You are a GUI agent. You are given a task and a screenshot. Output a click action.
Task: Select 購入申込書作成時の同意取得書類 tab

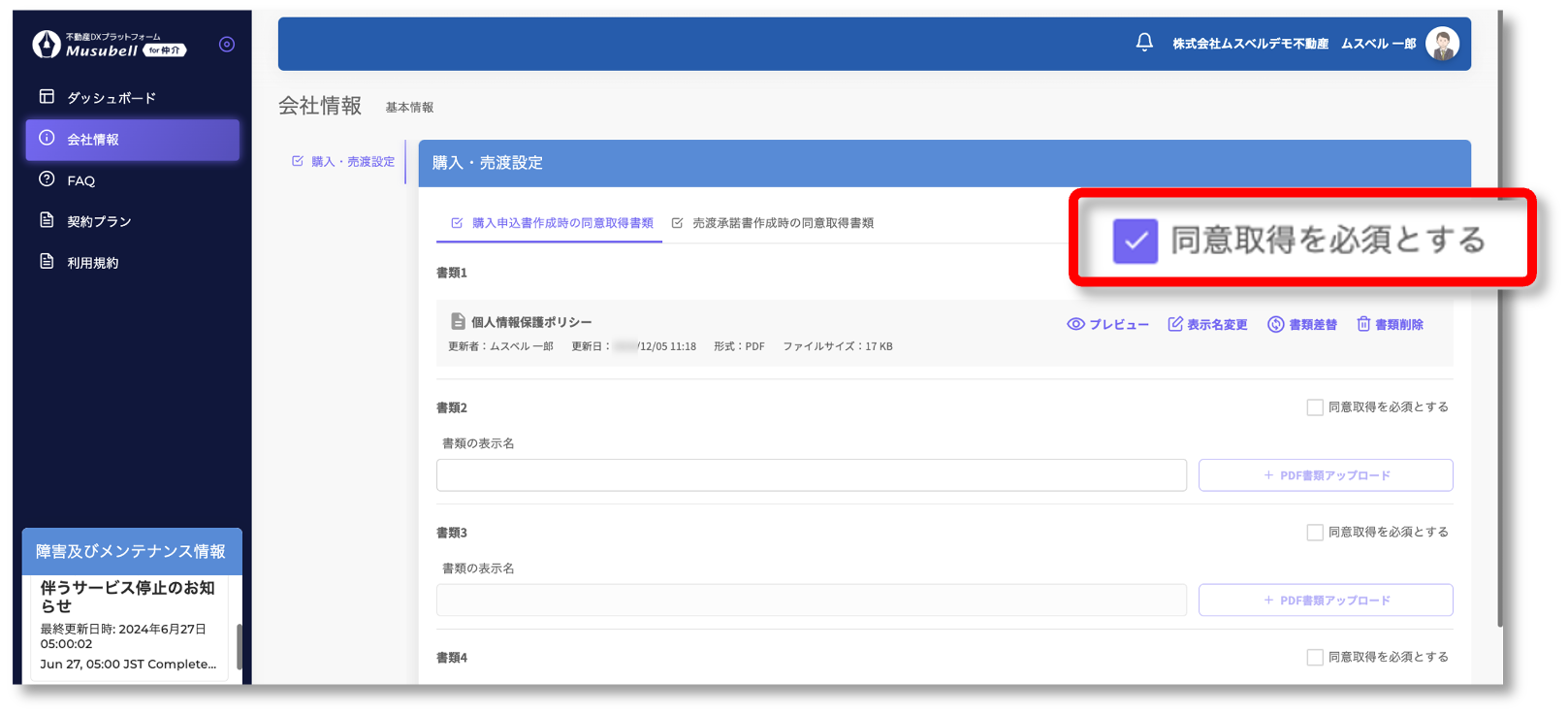[561, 223]
